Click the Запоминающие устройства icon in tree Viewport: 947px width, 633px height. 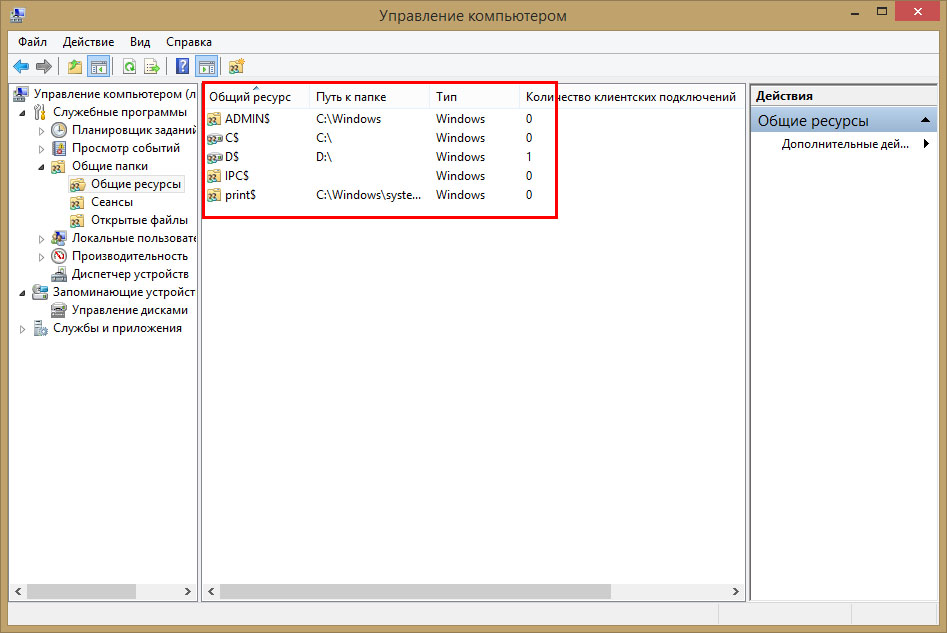[x=40, y=292]
